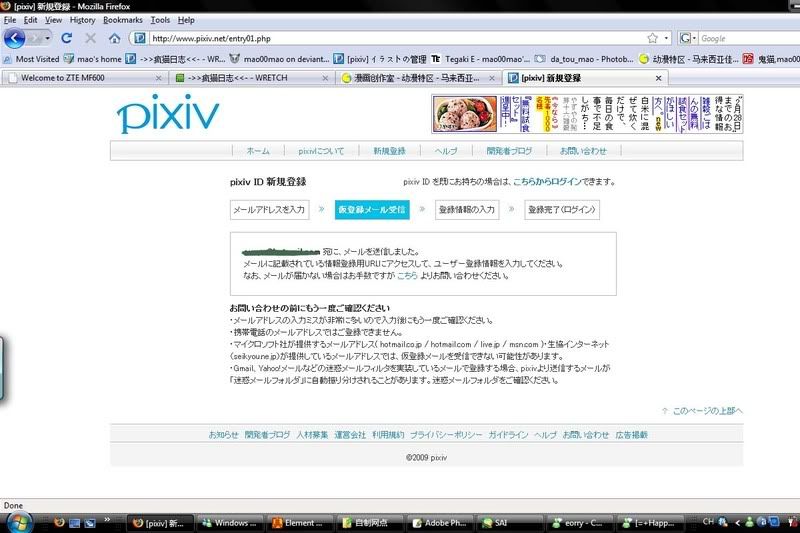
Task: Open the 人材募集 footer link
Action: (x=312, y=435)
